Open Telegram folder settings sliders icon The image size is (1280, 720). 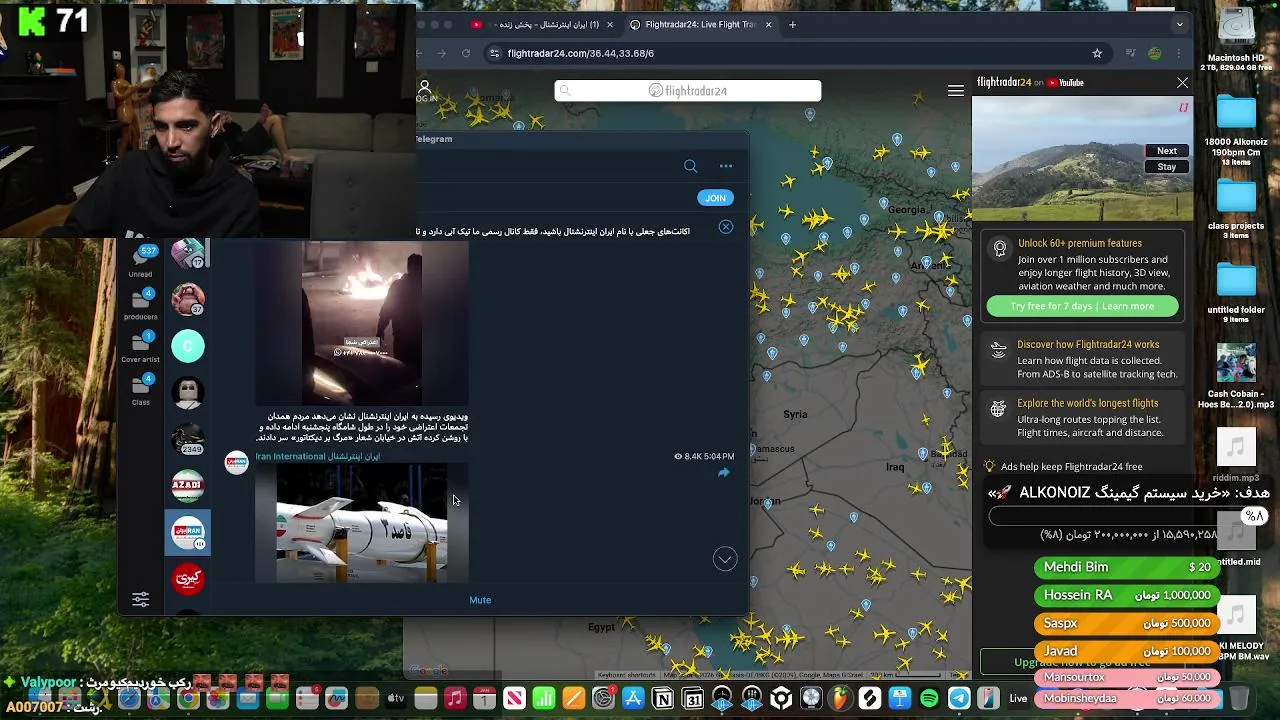pos(141,599)
